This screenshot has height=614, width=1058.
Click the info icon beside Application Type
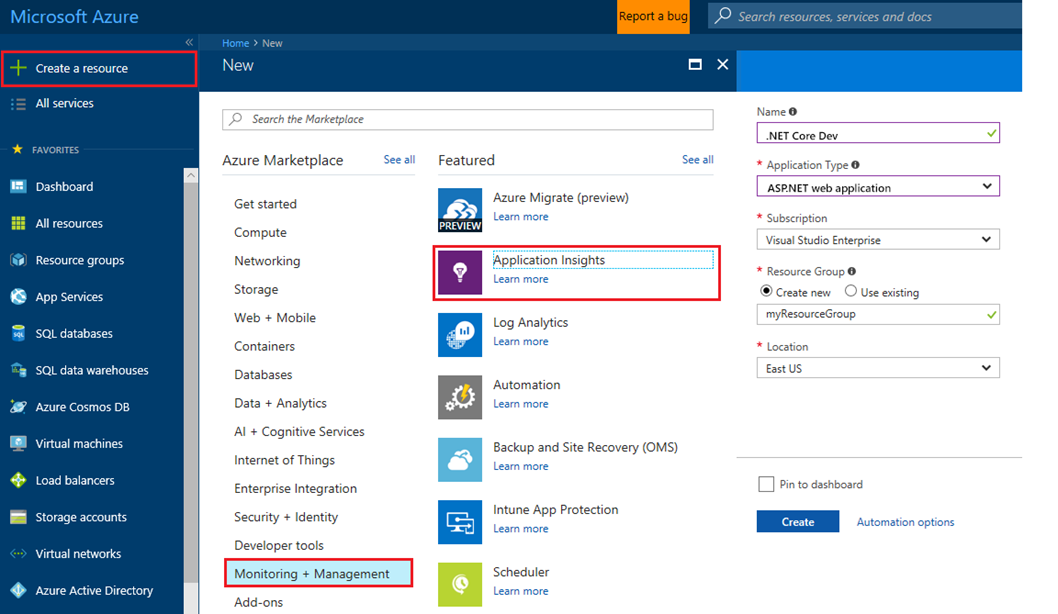click(856, 165)
